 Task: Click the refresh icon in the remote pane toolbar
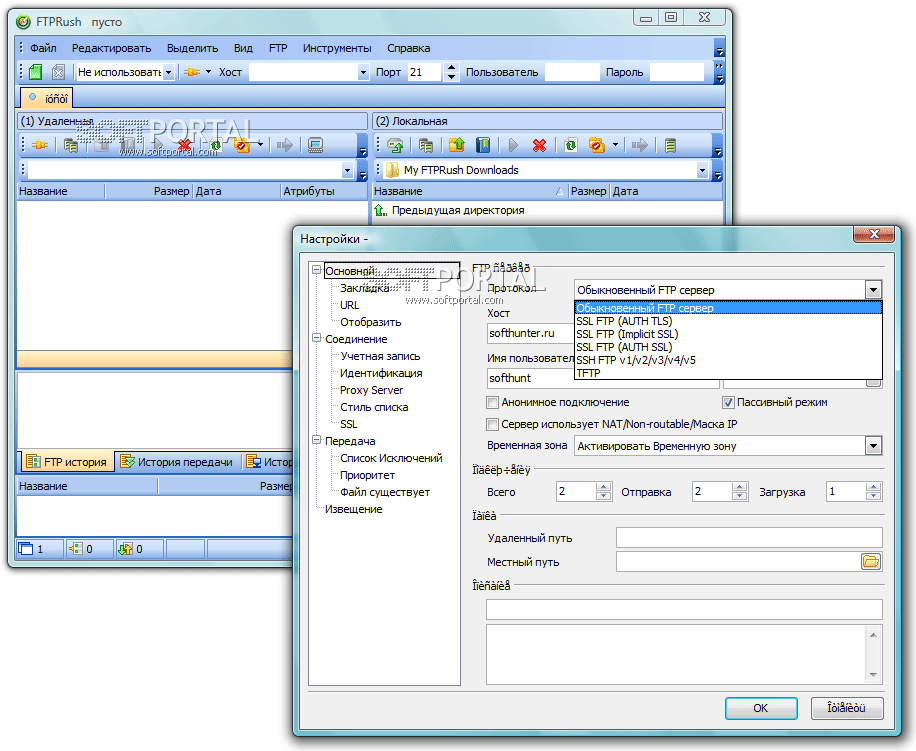216,145
